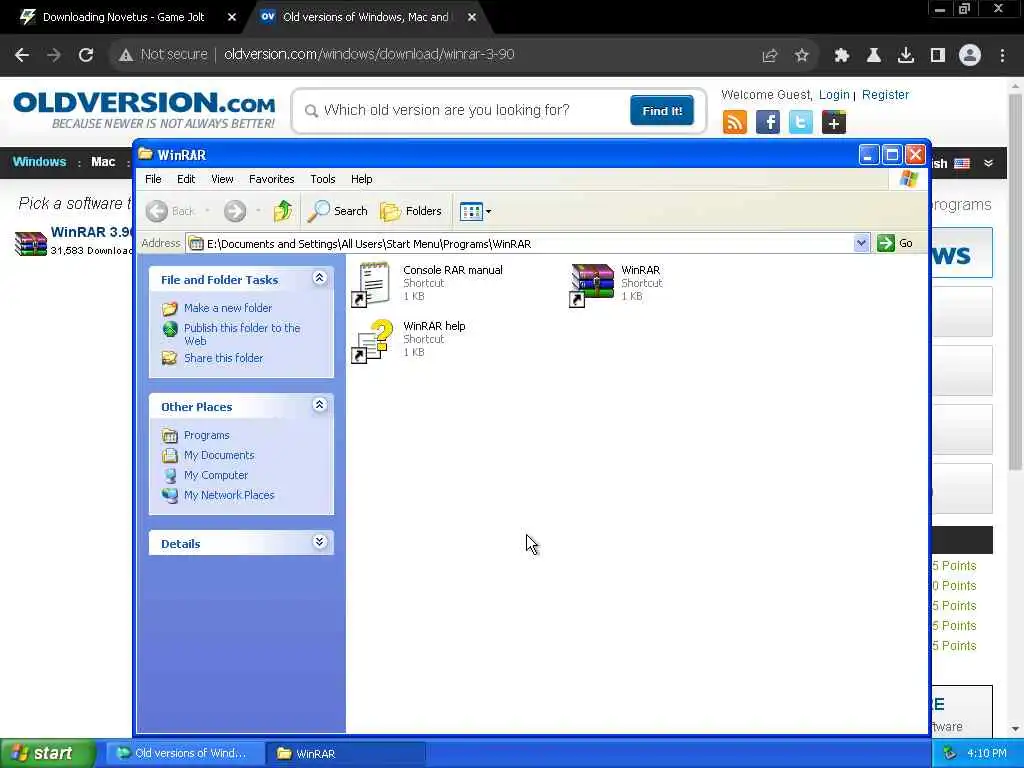The image size is (1024, 768).
Task: Open the Twitter icon on oldversion.com
Action: pos(801,122)
